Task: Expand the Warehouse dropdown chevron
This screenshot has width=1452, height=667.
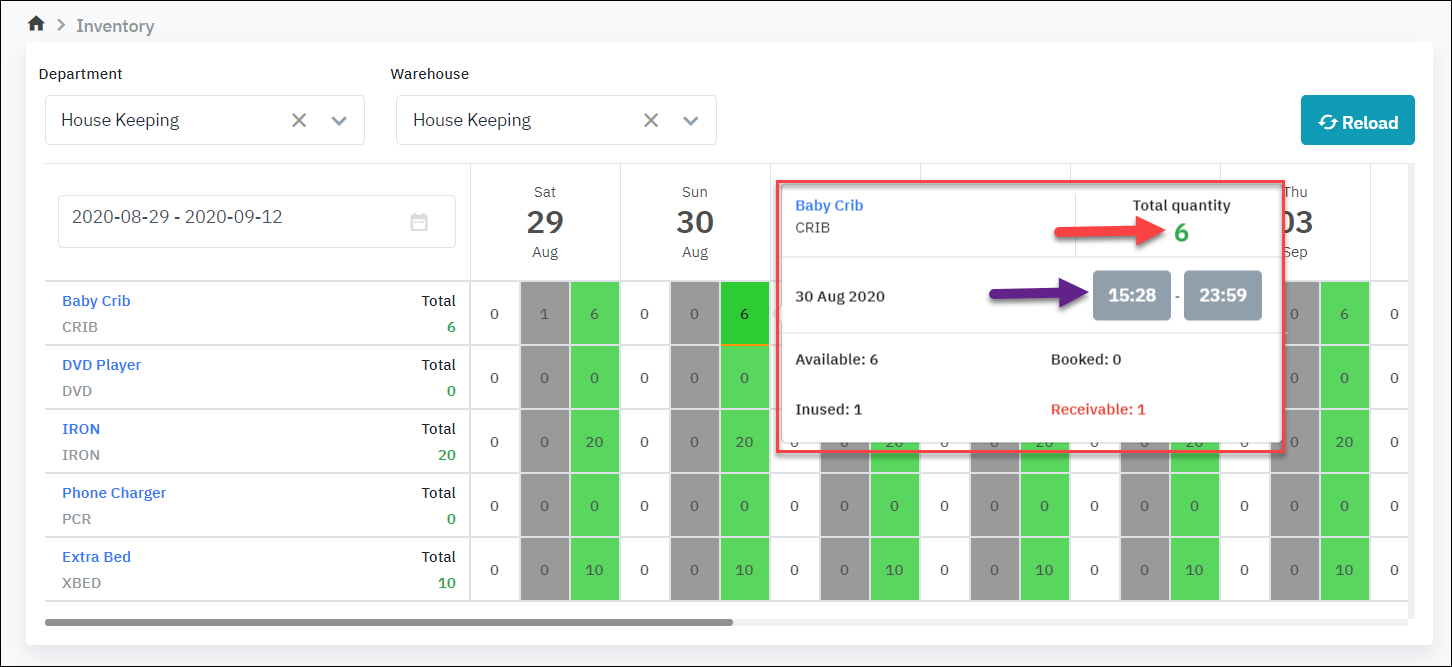Action: pyautogui.click(x=690, y=120)
